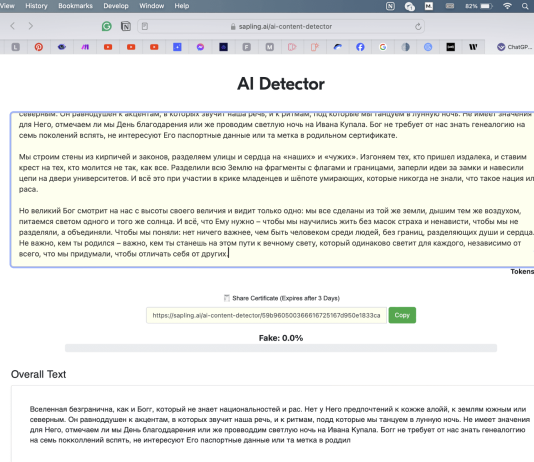Switch to the pinned Facebook tab
Image resolution: width=534 pixels, height=462 pixels.
click(360, 47)
